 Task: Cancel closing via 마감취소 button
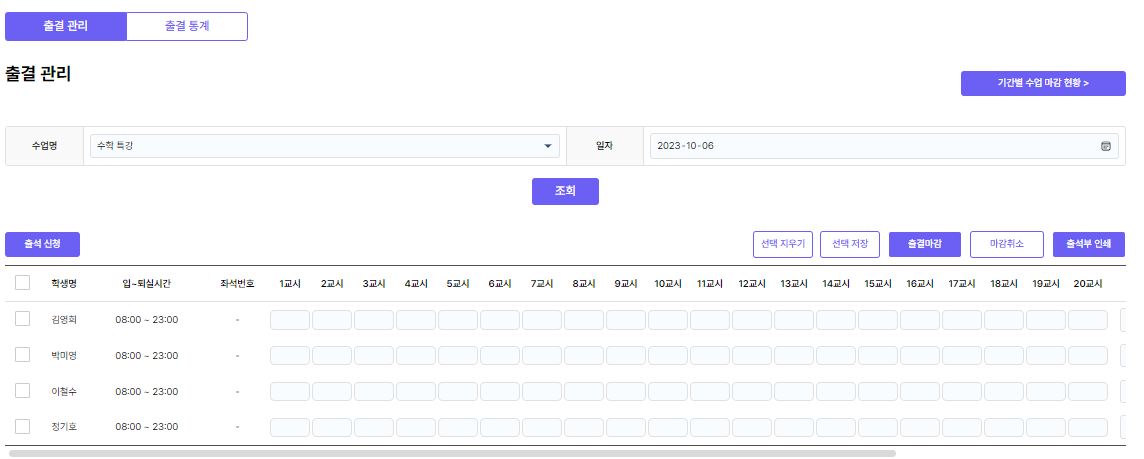(x=1007, y=244)
